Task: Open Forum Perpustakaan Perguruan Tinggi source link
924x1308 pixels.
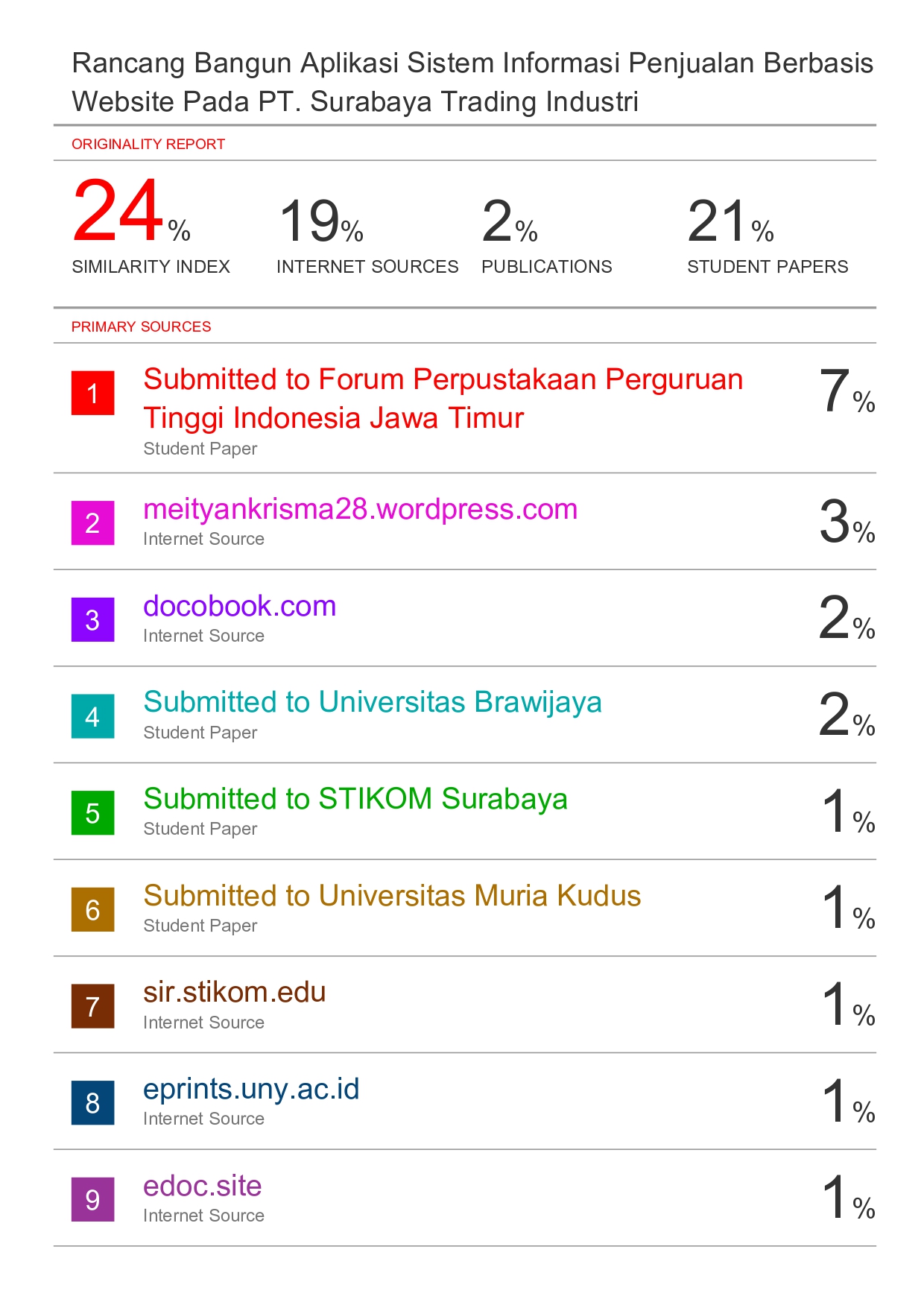Action: click(x=443, y=399)
